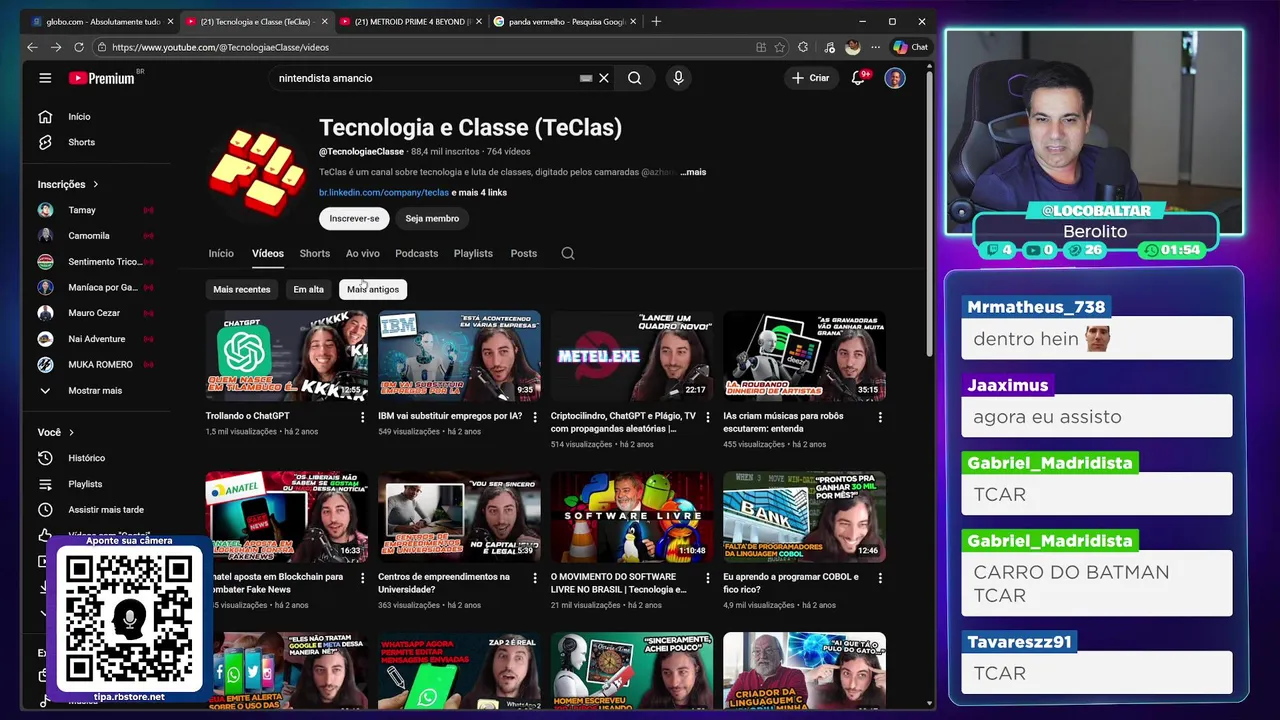
Task: Start voice search with the microphone
Action: pyautogui.click(x=678, y=78)
